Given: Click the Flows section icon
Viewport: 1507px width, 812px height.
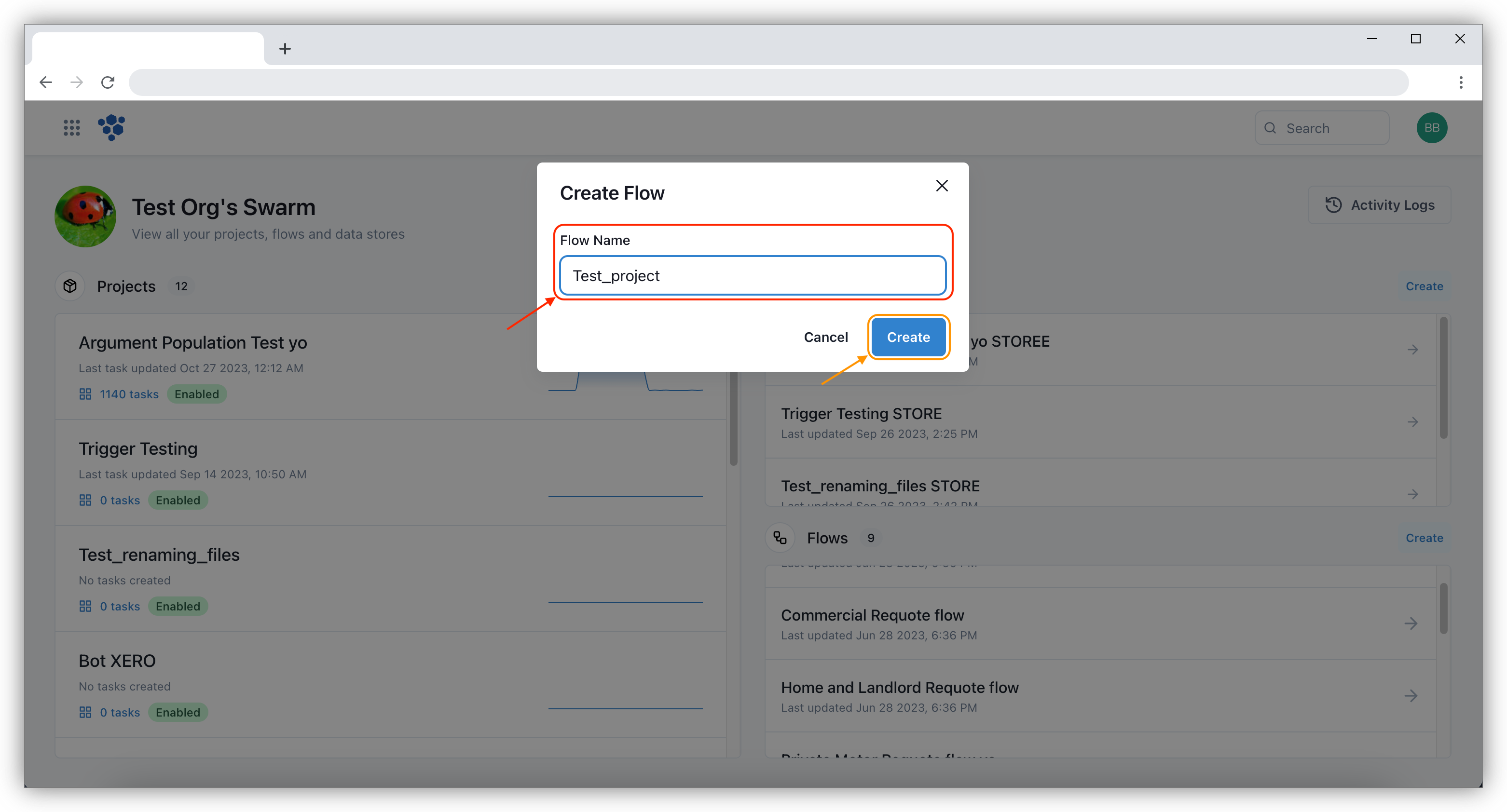Looking at the screenshot, I should [x=780, y=537].
